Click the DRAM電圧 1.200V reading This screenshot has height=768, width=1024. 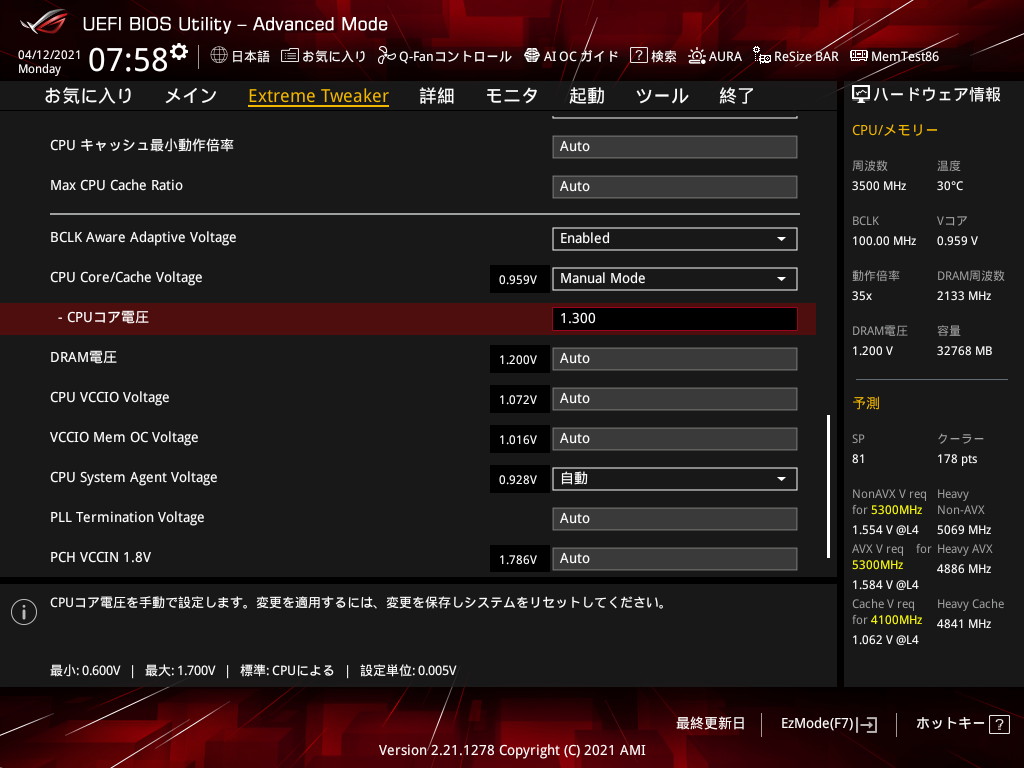[x=518, y=359]
